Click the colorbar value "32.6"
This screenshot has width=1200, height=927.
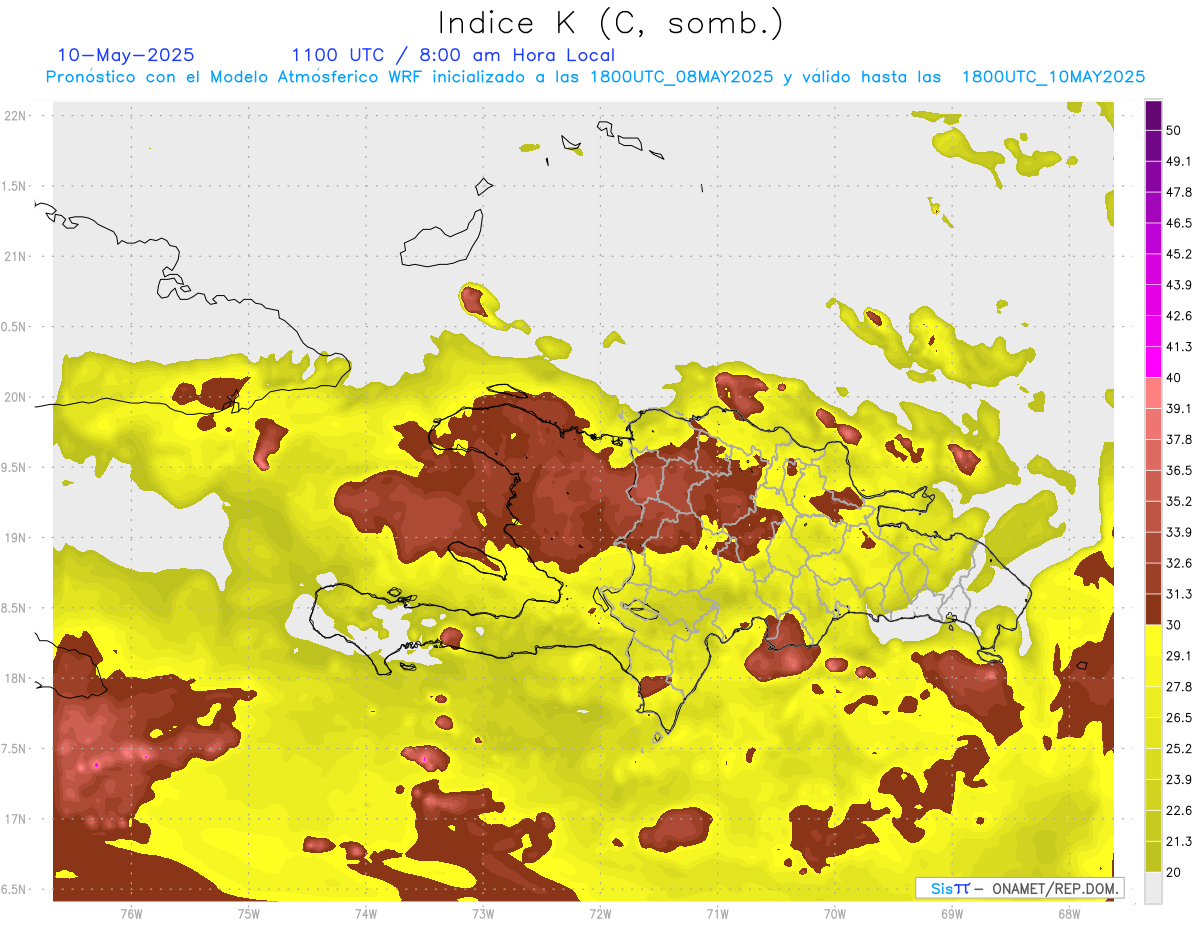1179,563
